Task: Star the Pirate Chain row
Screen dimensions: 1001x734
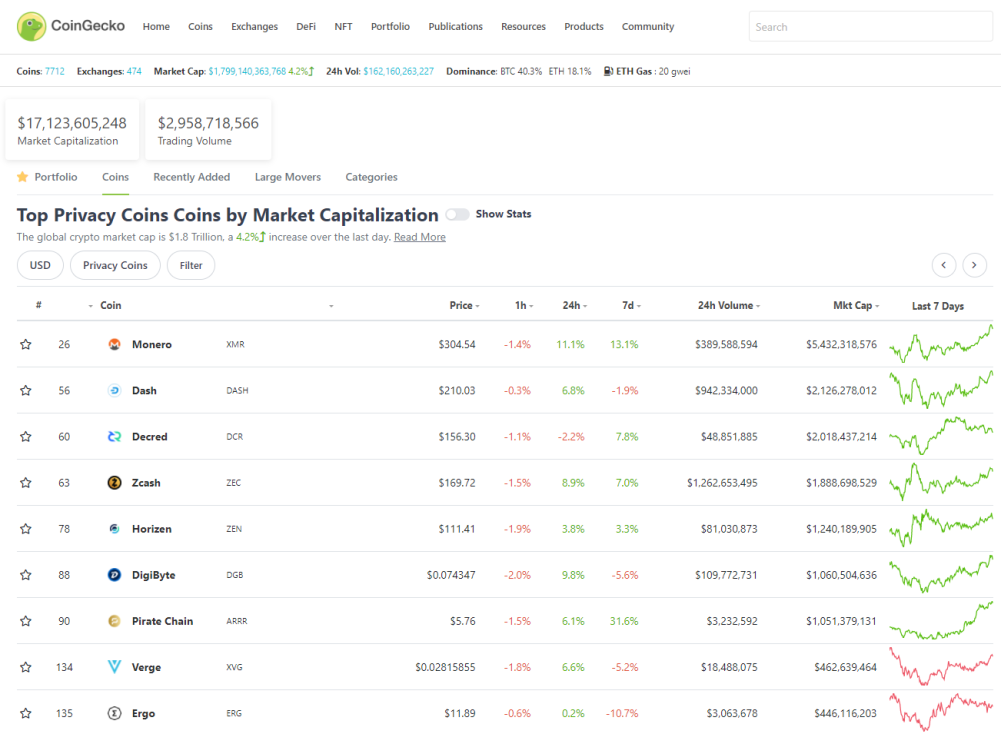Action: pos(26,621)
